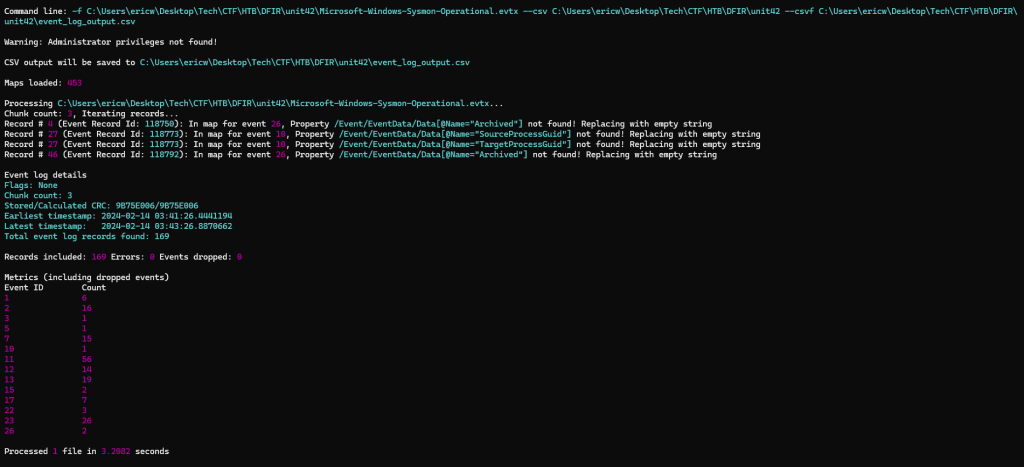Click the Flags: None line
Screen dimensions: 1024x467
pyautogui.click(x=30, y=185)
